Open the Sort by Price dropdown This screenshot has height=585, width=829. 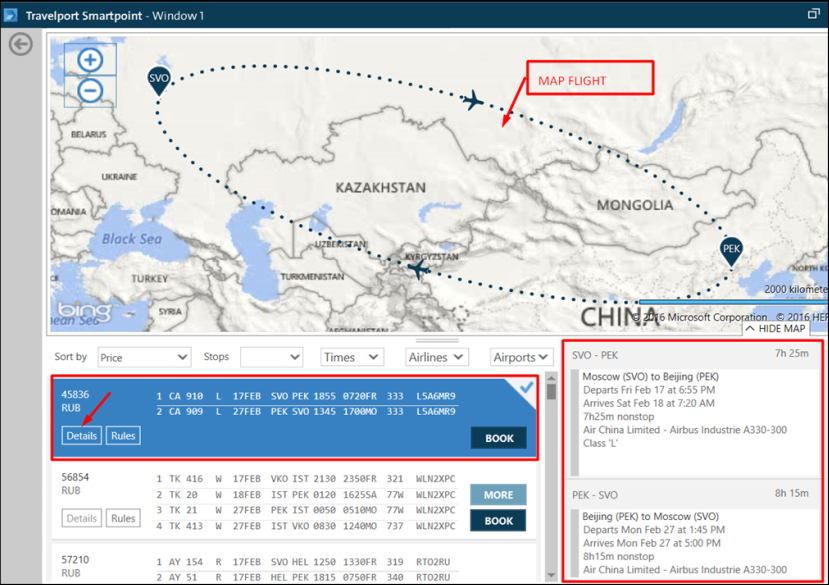tap(144, 358)
